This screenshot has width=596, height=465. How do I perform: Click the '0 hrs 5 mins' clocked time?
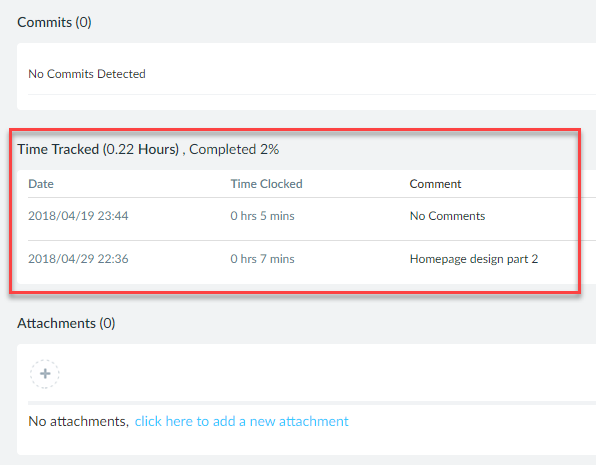click(262, 216)
